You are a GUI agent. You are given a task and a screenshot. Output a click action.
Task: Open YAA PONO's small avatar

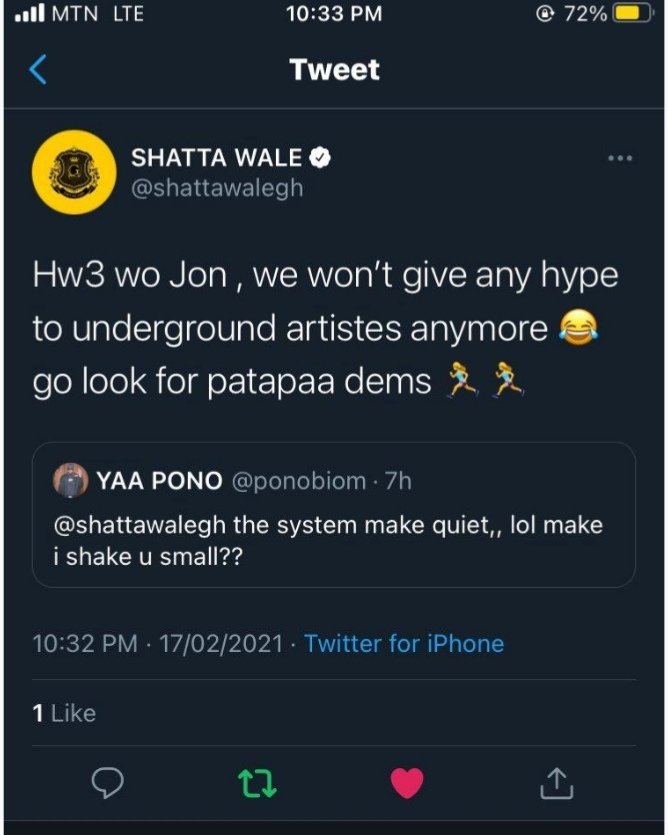[x=70, y=481]
